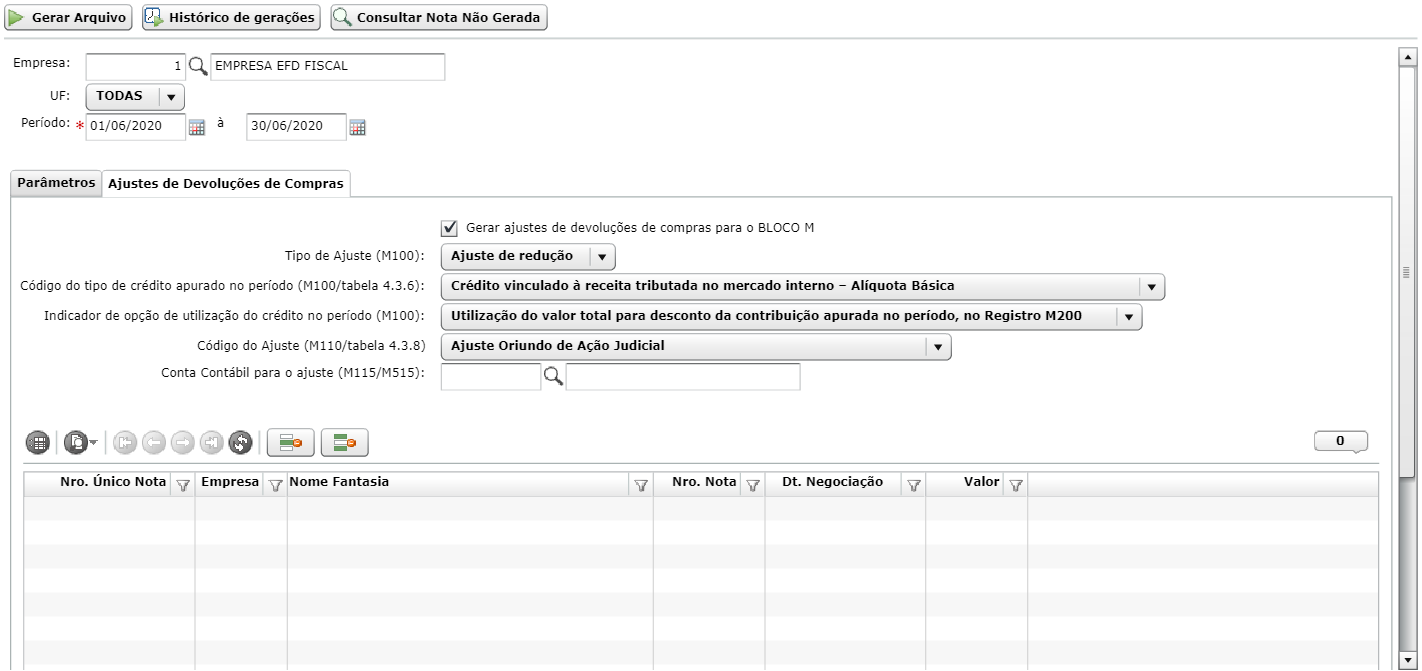Sort by Nro. Único Nota column header
1422x671 pixels.
point(113,482)
